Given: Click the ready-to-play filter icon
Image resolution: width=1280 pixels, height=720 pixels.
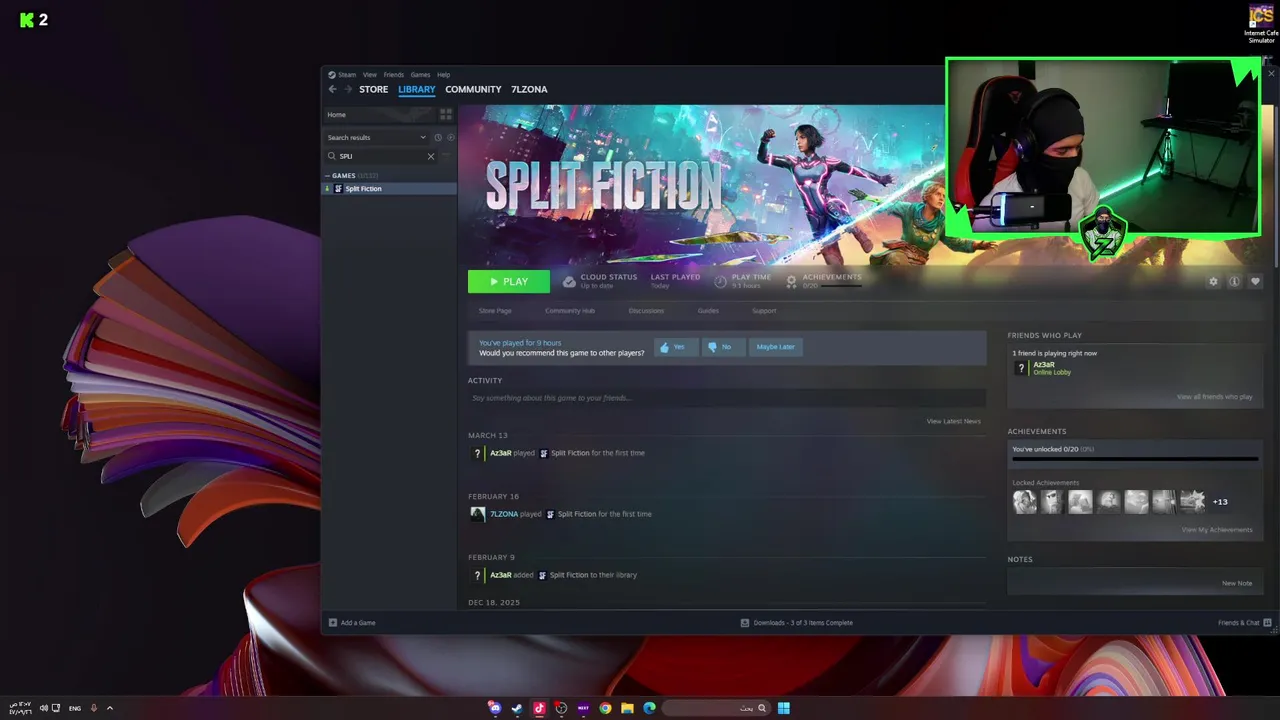Looking at the screenshot, I should tap(450, 137).
